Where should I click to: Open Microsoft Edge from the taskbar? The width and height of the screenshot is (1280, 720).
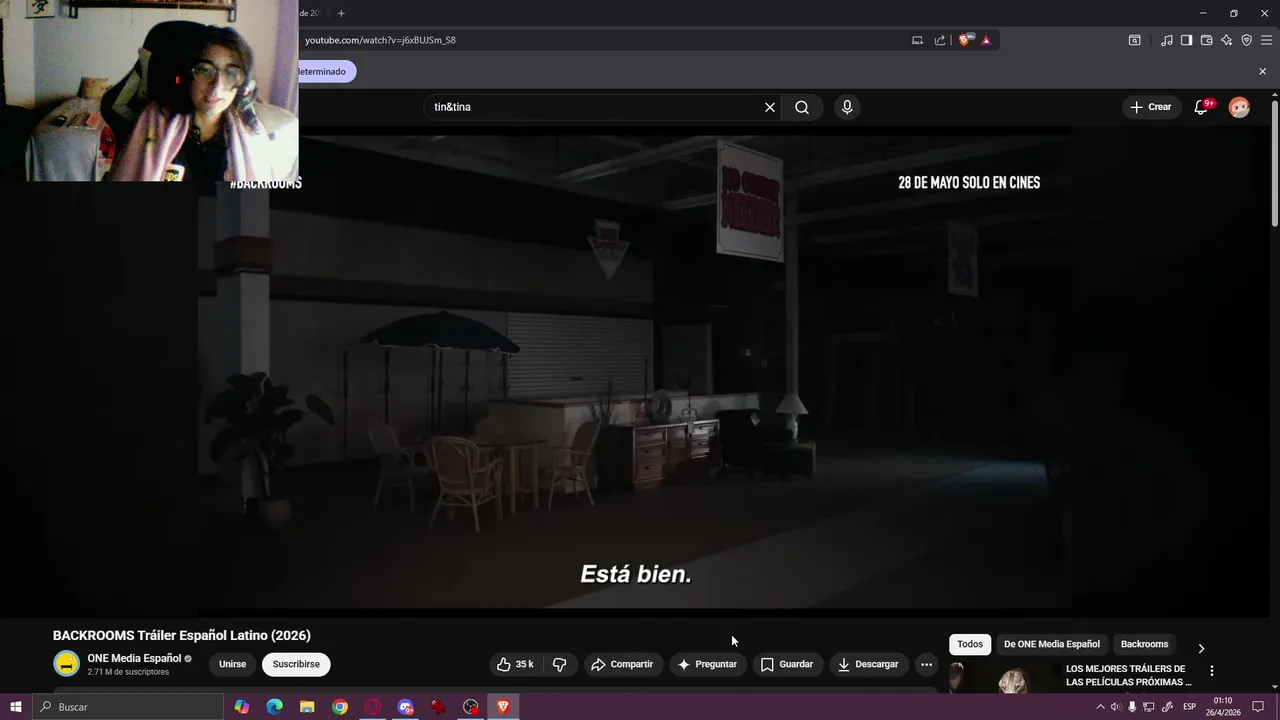(275, 707)
